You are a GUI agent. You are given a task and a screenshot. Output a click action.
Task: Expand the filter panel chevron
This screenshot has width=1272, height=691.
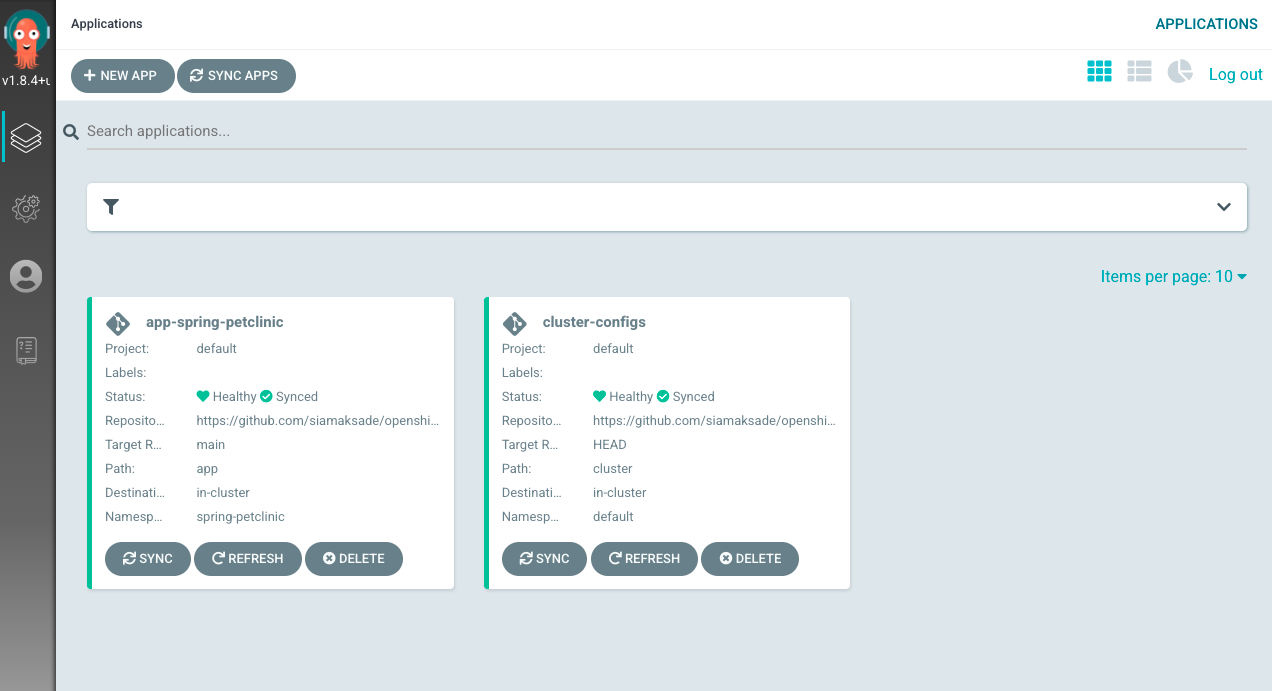[1223, 207]
